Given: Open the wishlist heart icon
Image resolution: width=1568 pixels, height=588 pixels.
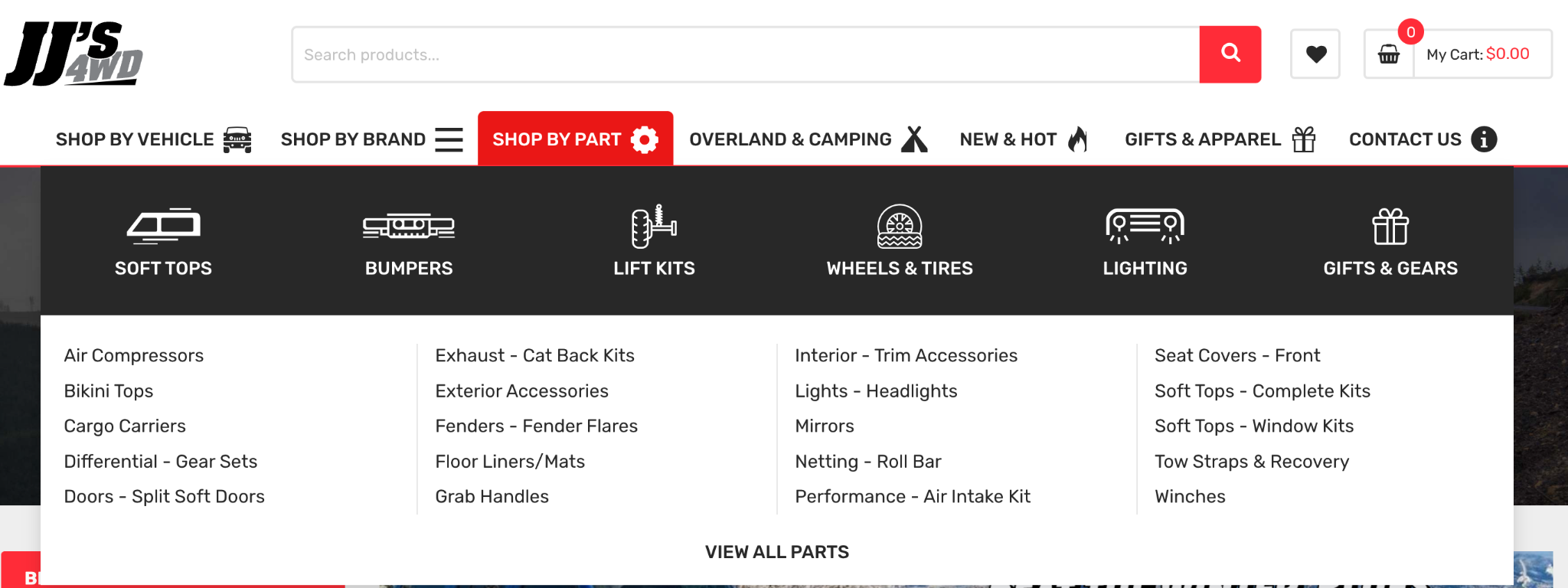Looking at the screenshot, I should (x=1315, y=54).
